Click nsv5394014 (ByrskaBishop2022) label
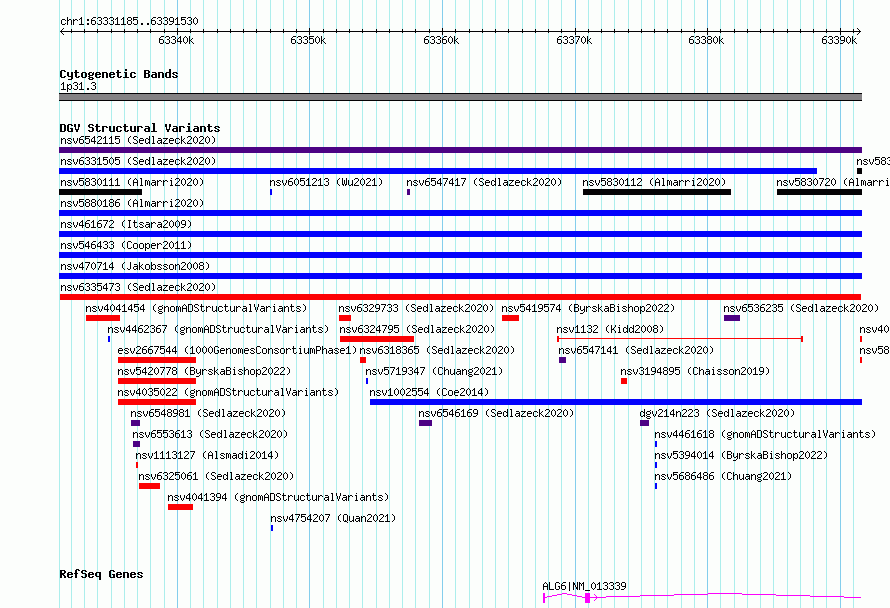The image size is (890, 608). [x=741, y=455]
